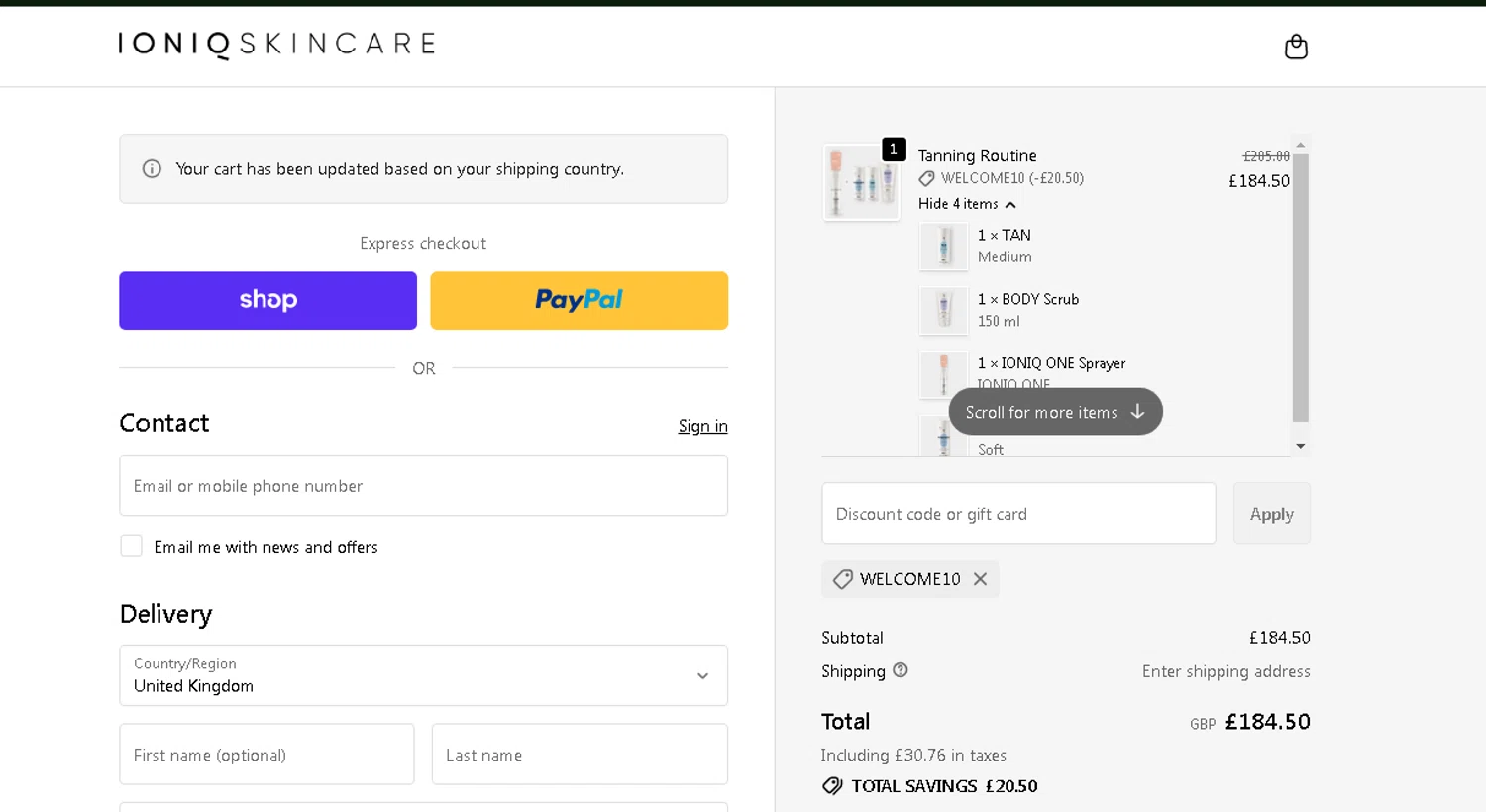
Task: Open the shopping bag cart icon
Action: 1296,47
